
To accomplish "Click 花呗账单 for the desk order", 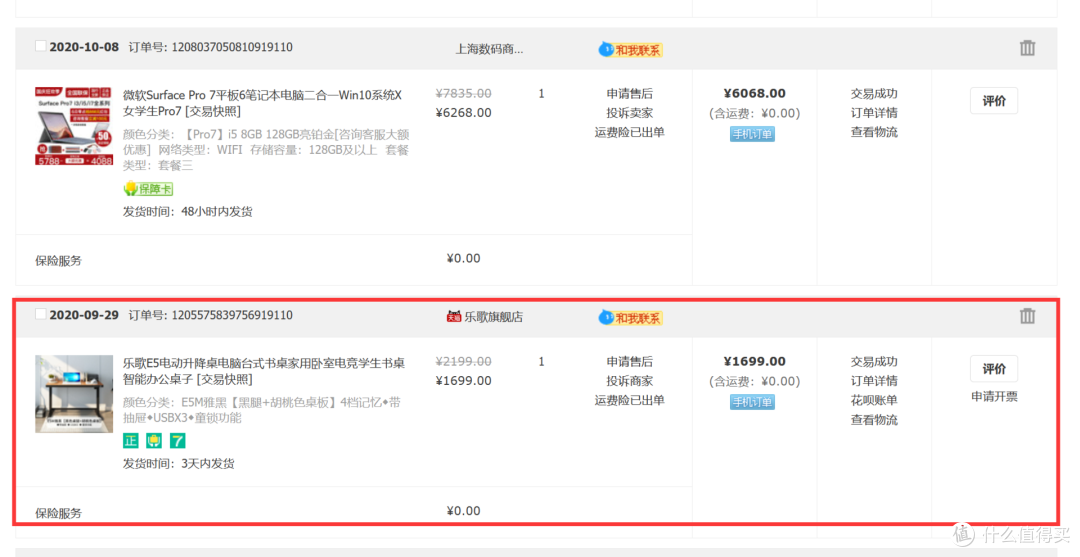I will point(874,400).
